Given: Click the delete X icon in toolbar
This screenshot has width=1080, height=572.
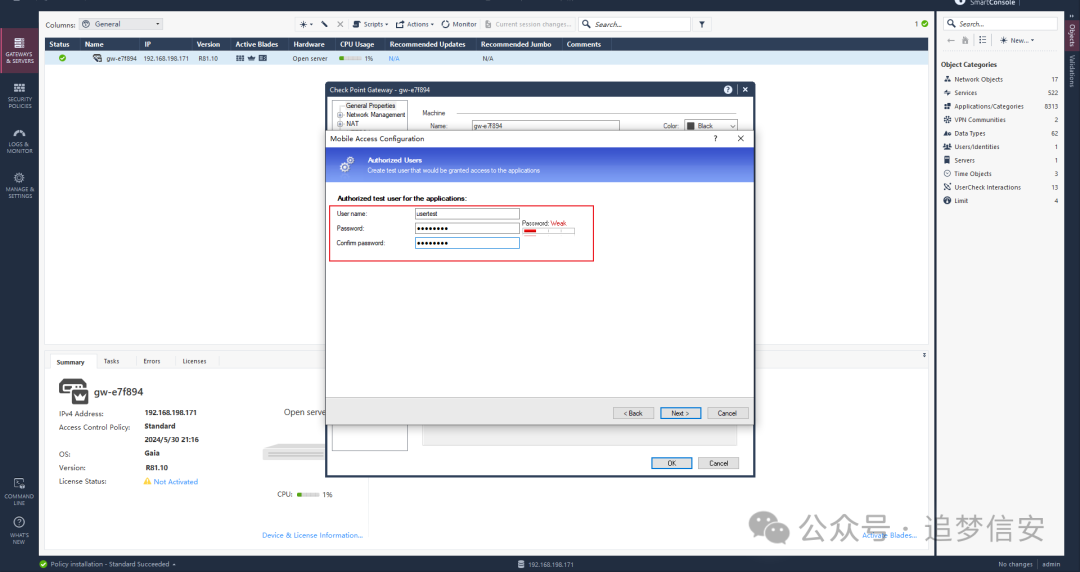Looking at the screenshot, I should [340, 24].
